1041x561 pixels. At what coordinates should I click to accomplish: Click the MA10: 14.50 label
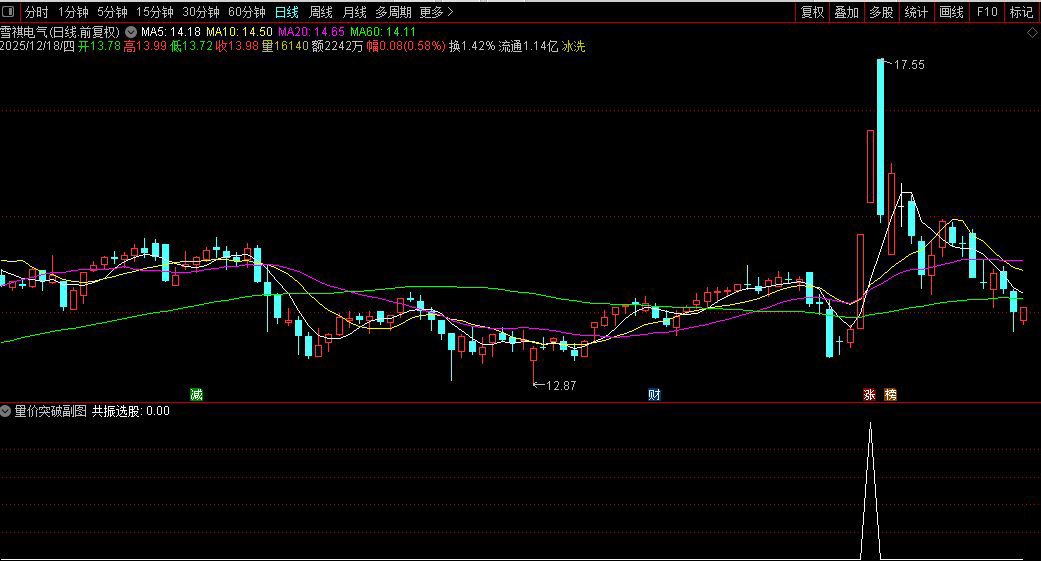tap(239, 32)
